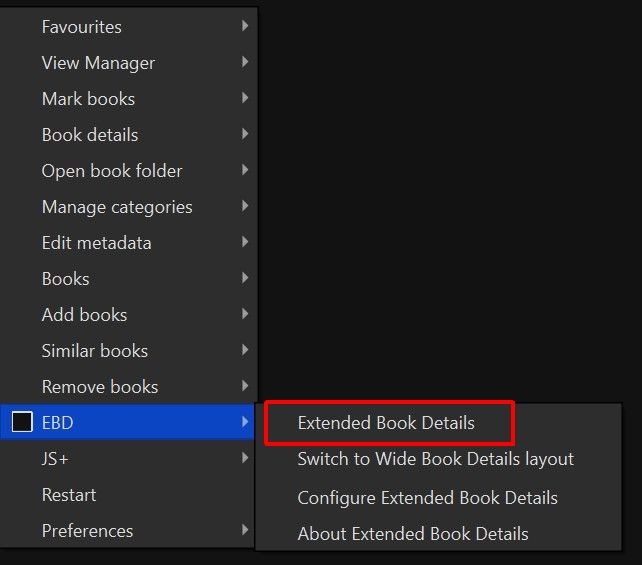Click Restart in the menu

pos(69,495)
